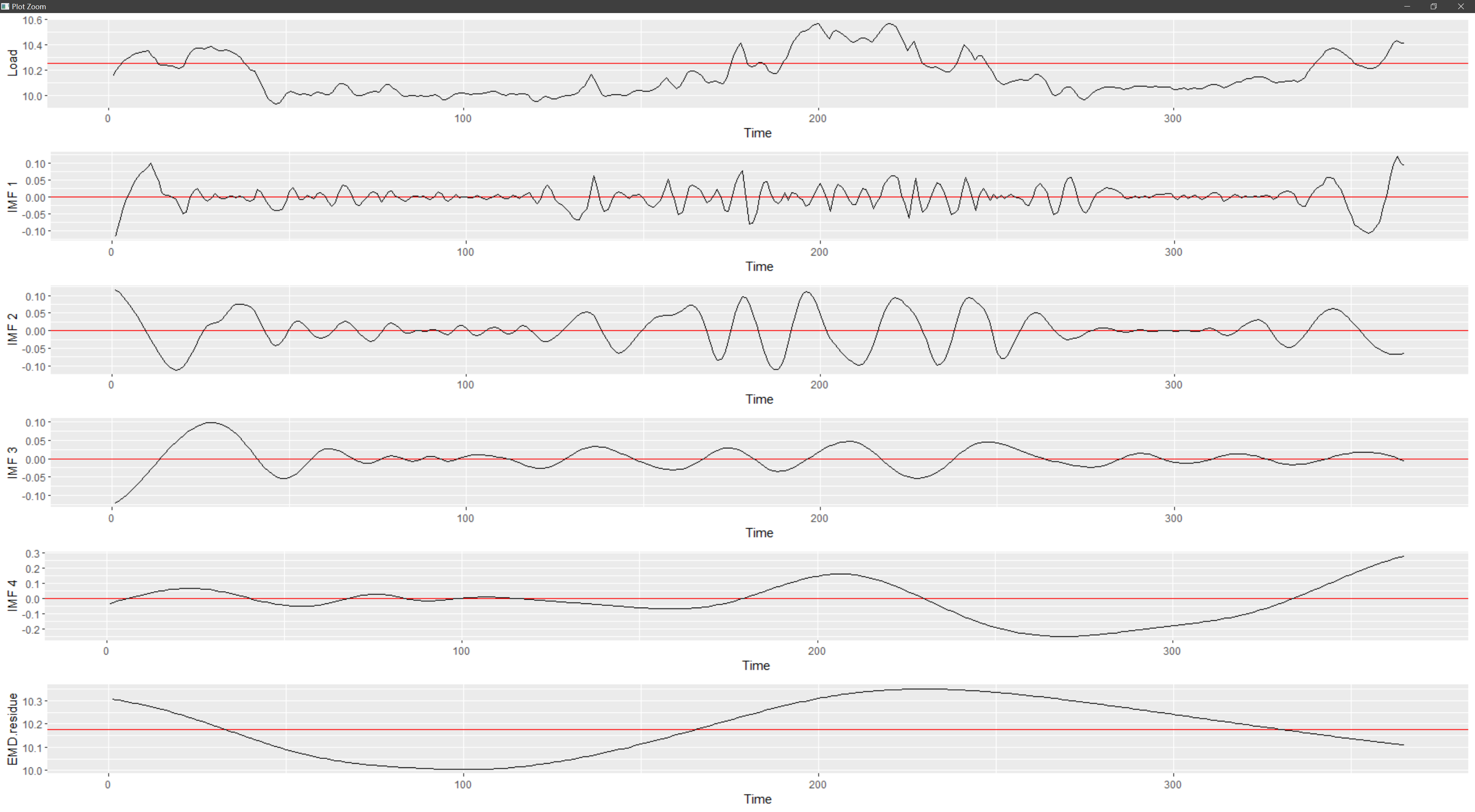
Task: Click the '200' x-axis tick under Load plot
Action: (x=818, y=119)
